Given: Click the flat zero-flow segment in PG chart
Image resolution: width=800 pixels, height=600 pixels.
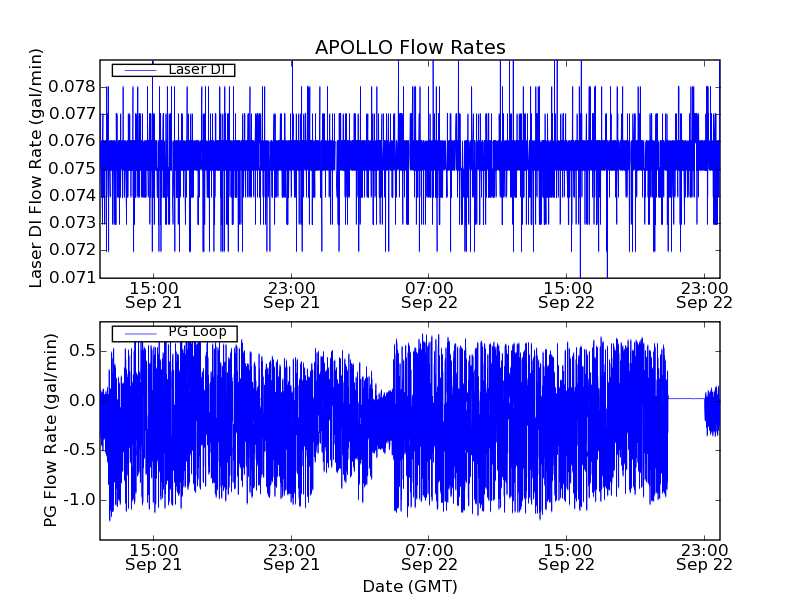Looking at the screenshot, I should point(686,398).
